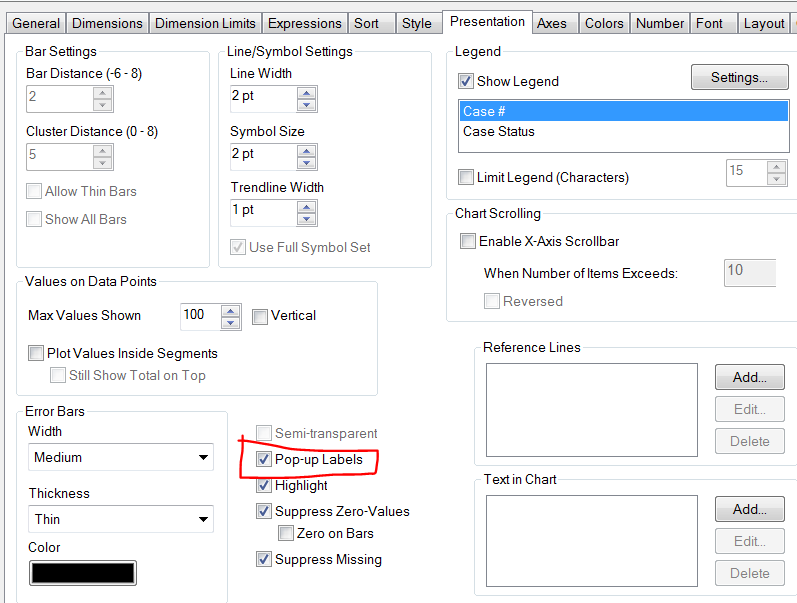Enable X-Axis Scrollbar checkbox
797x603 pixels.
467,241
